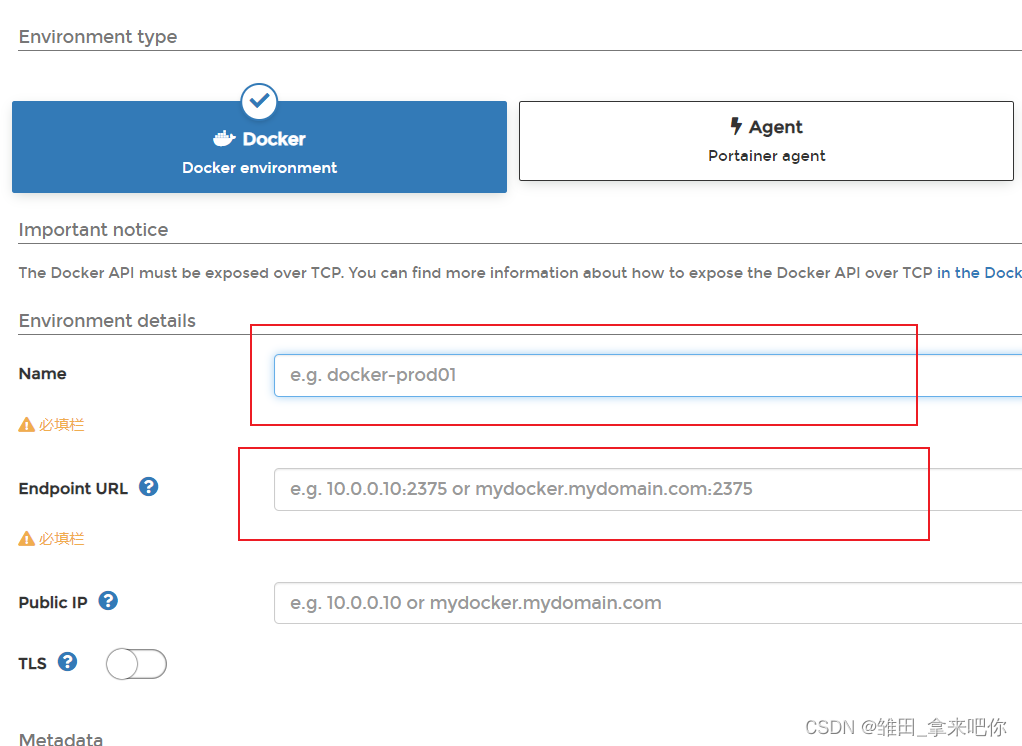
Task: Enable the TLS toggle switch
Action: pyautogui.click(x=136, y=664)
